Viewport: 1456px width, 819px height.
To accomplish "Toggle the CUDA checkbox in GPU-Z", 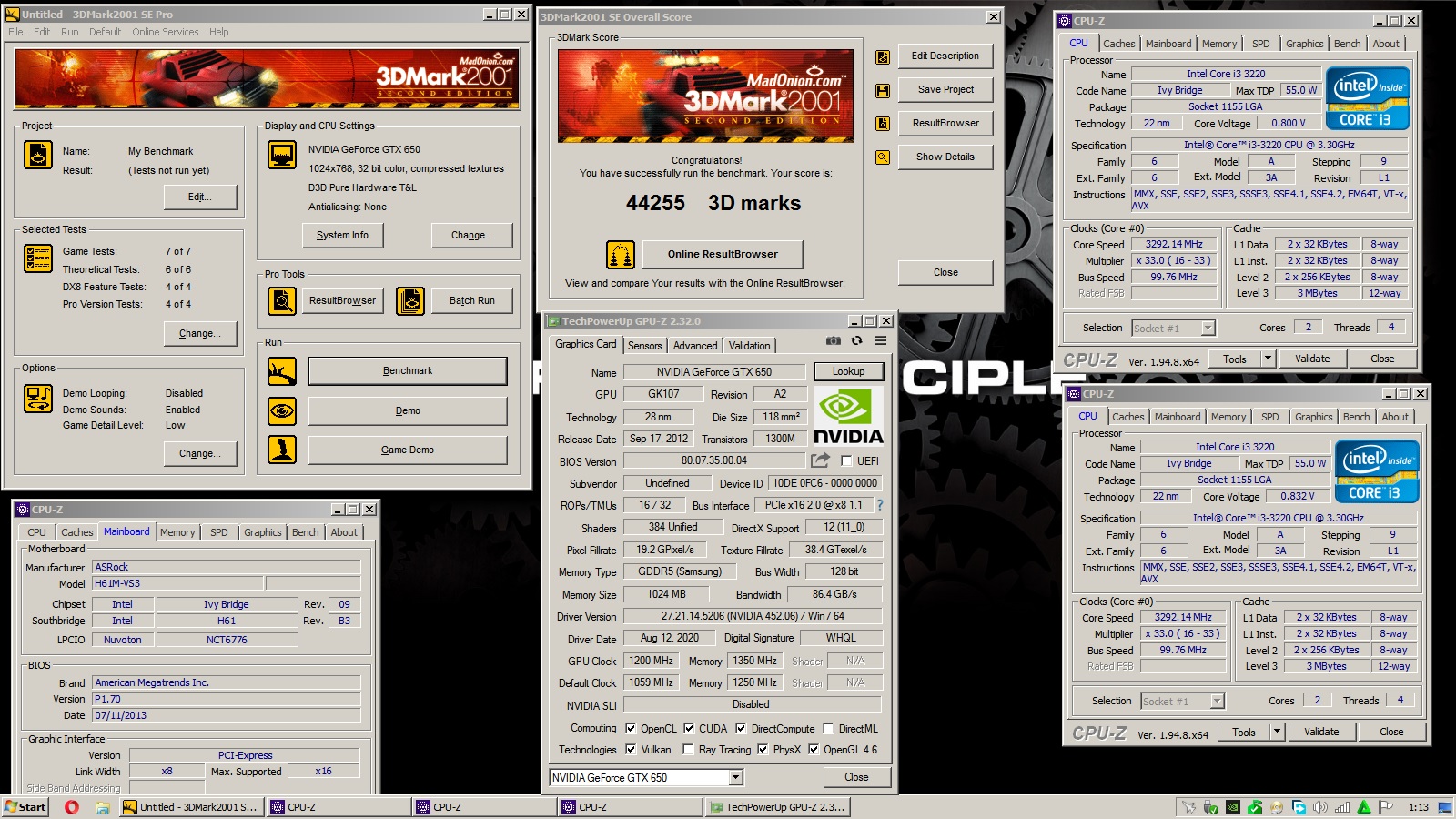I will coord(689,728).
